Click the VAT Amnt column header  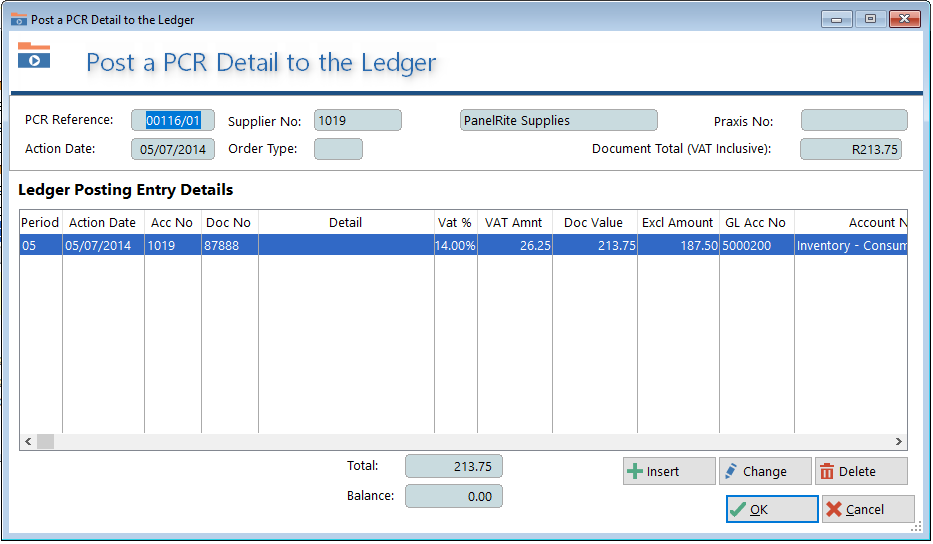pos(514,223)
